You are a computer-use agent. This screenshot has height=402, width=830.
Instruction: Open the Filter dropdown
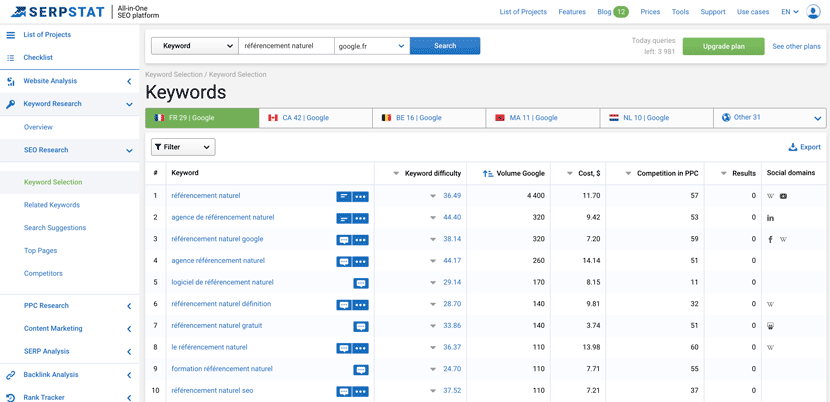[182, 147]
